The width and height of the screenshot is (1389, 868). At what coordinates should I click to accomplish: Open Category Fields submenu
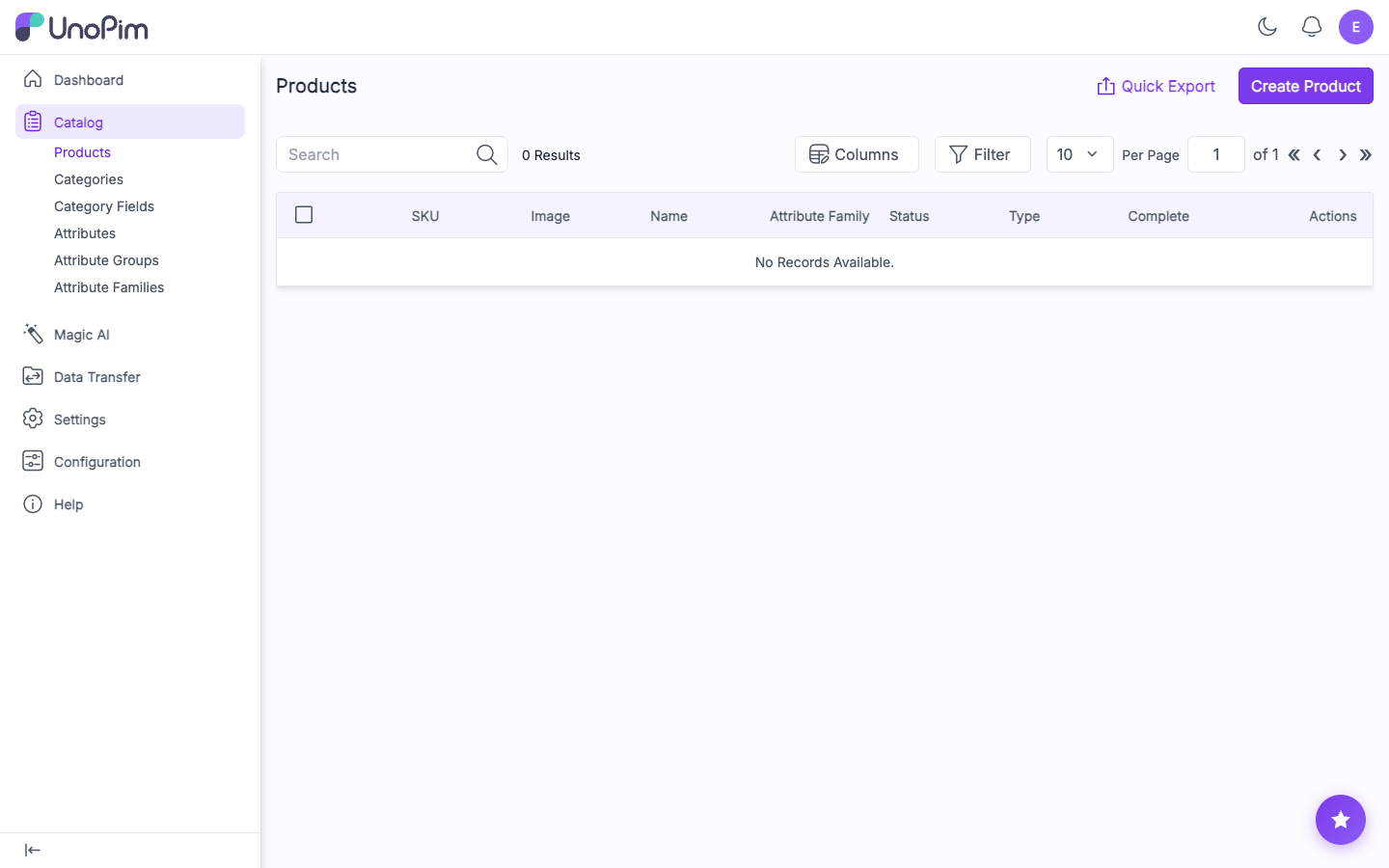(x=104, y=206)
